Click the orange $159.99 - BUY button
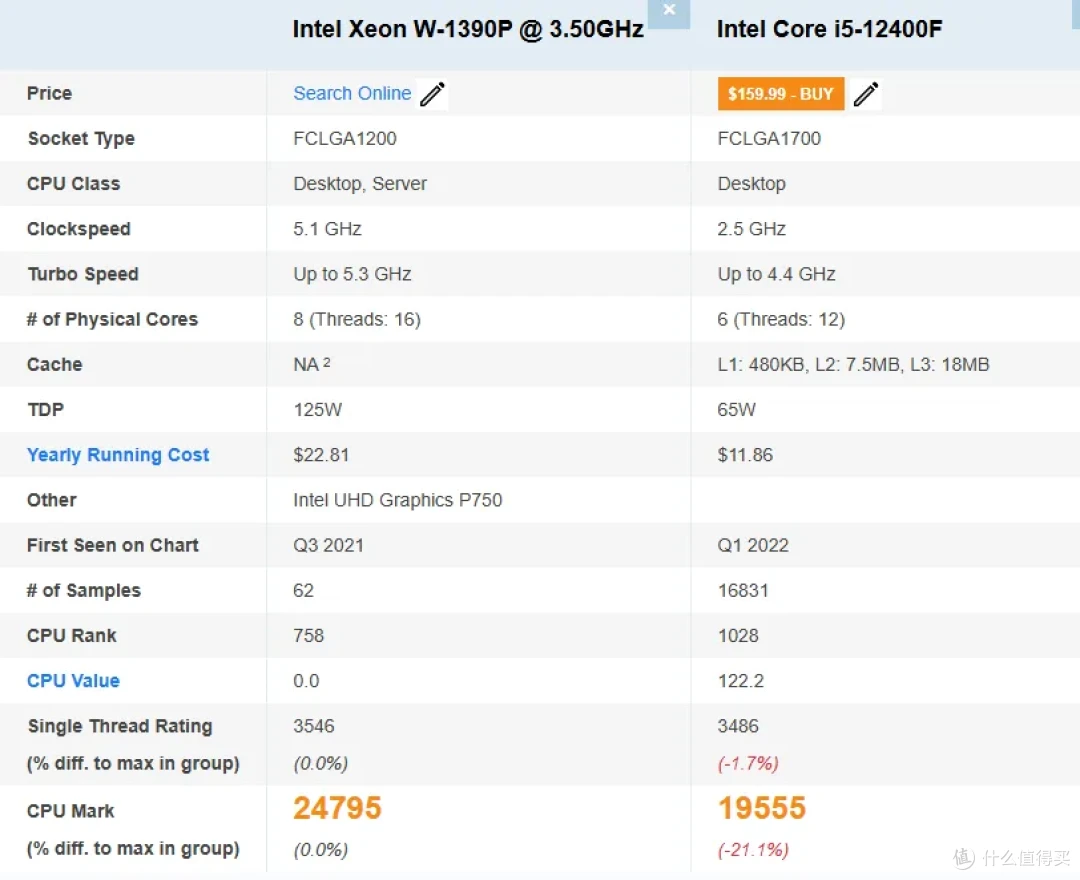The image size is (1080, 880). 780,94
